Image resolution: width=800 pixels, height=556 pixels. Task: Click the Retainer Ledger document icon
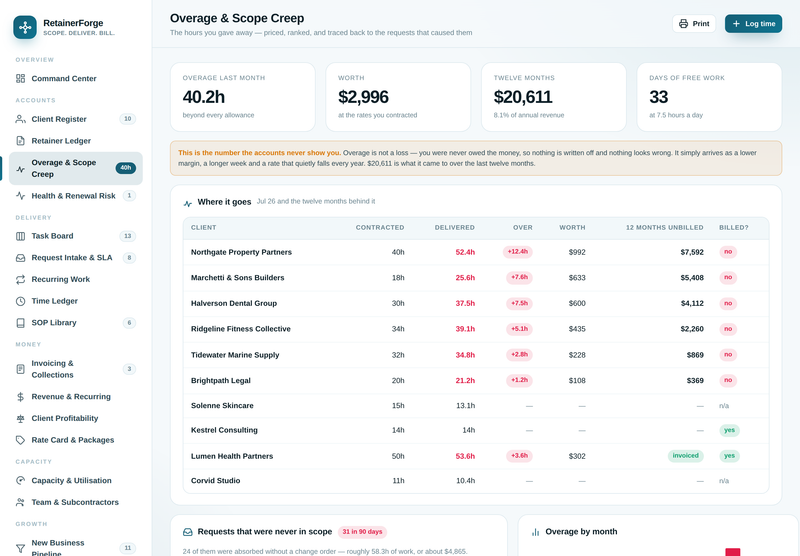(x=20, y=141)
